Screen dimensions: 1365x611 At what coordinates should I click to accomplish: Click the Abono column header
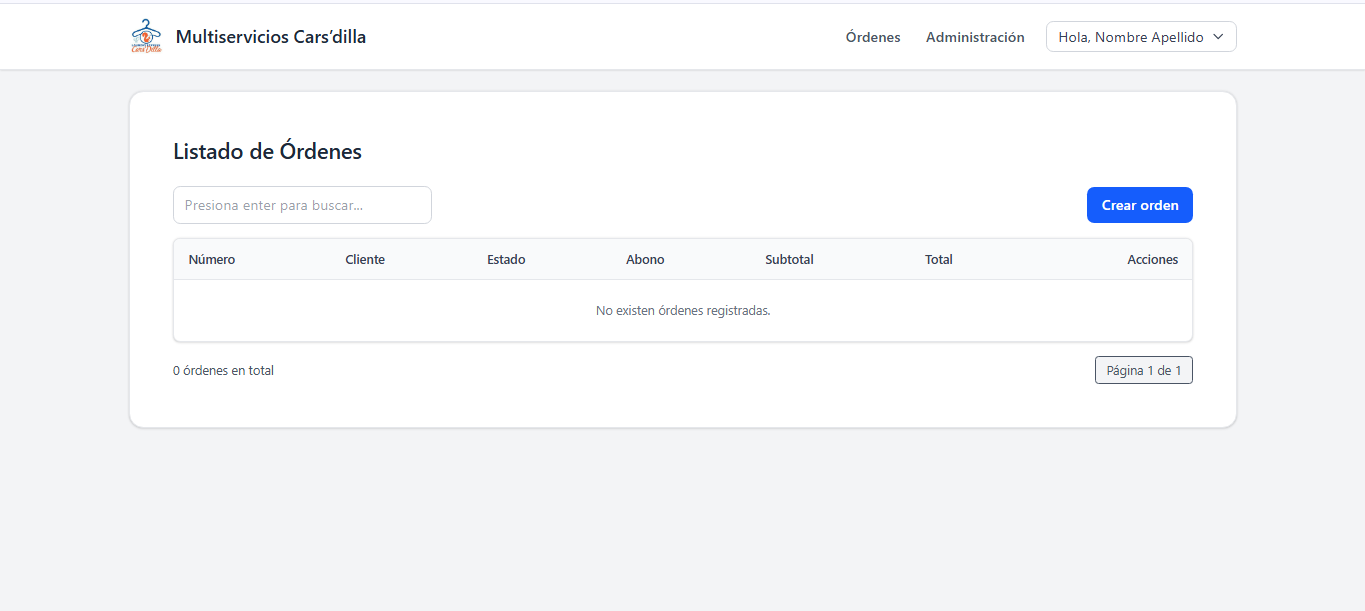point(645,259)
